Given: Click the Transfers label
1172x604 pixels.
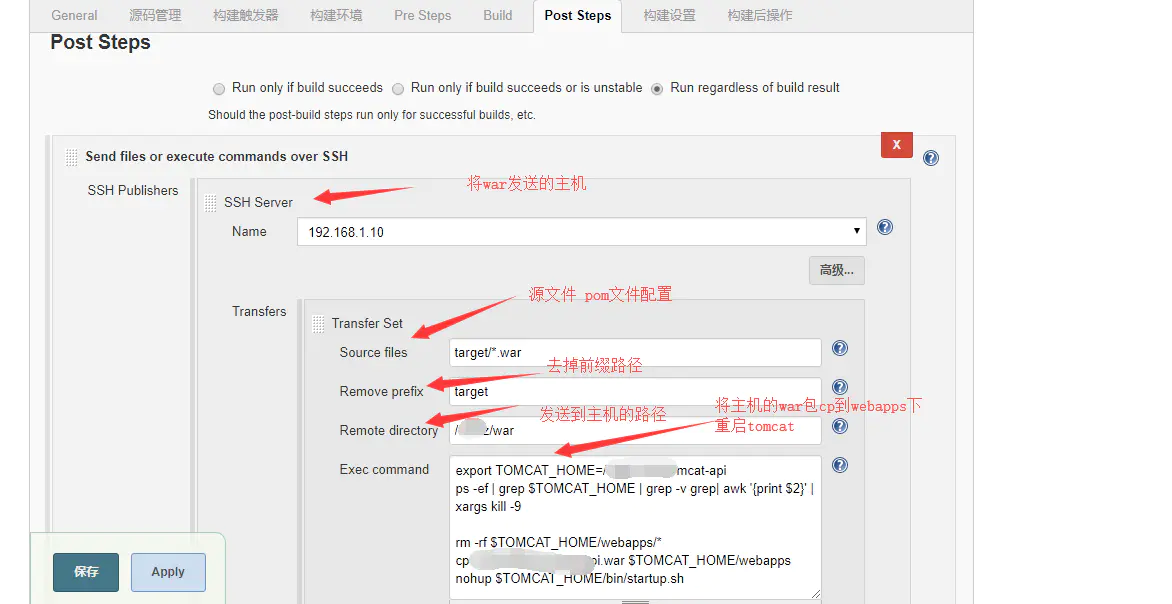Looking at the screenshot, I should click(259, 312).
